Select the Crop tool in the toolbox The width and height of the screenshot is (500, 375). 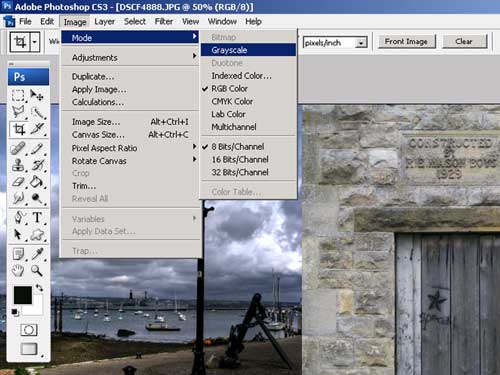pos(19,129)
